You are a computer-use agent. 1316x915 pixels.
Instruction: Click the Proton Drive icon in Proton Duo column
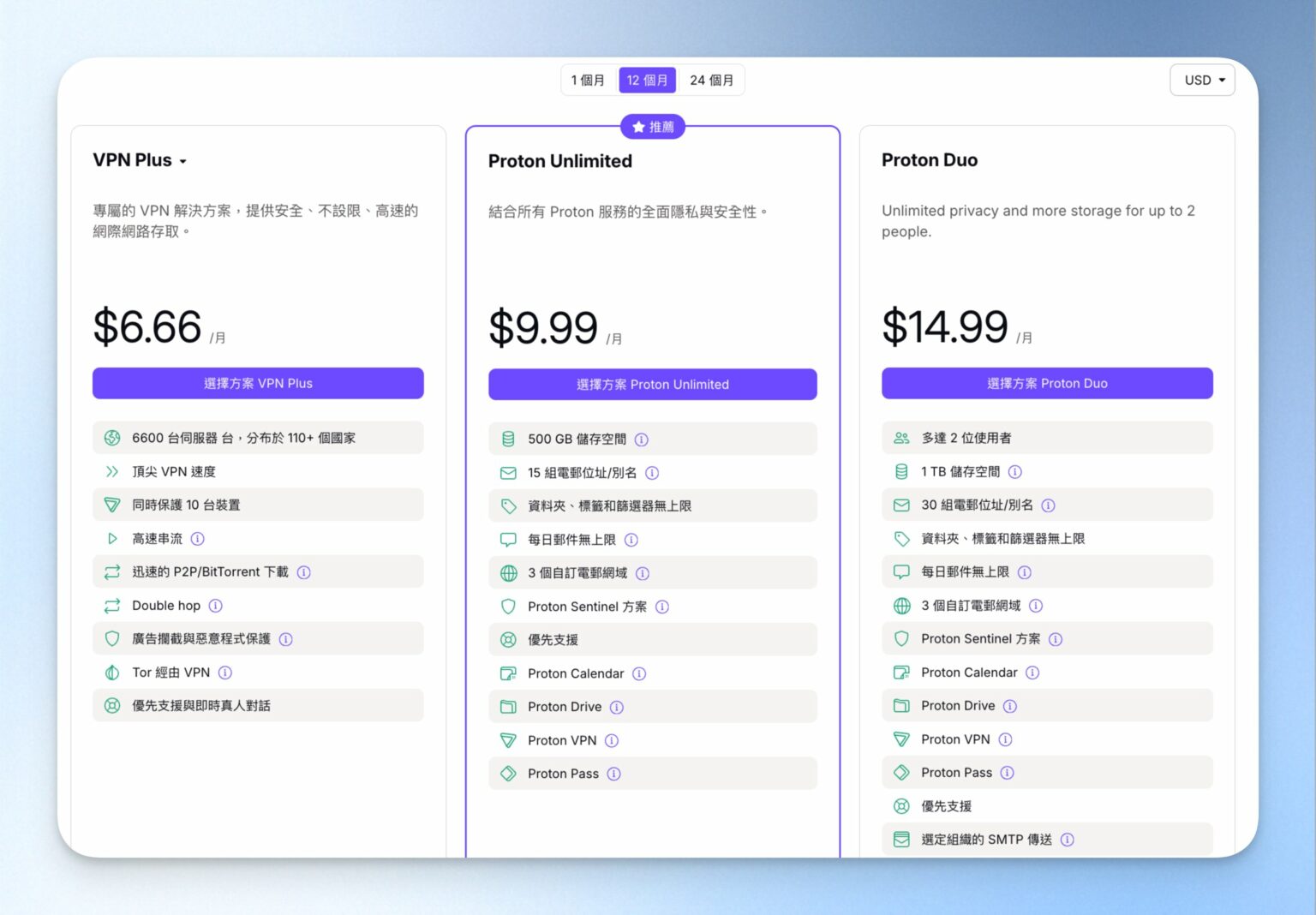pos(901,705)
